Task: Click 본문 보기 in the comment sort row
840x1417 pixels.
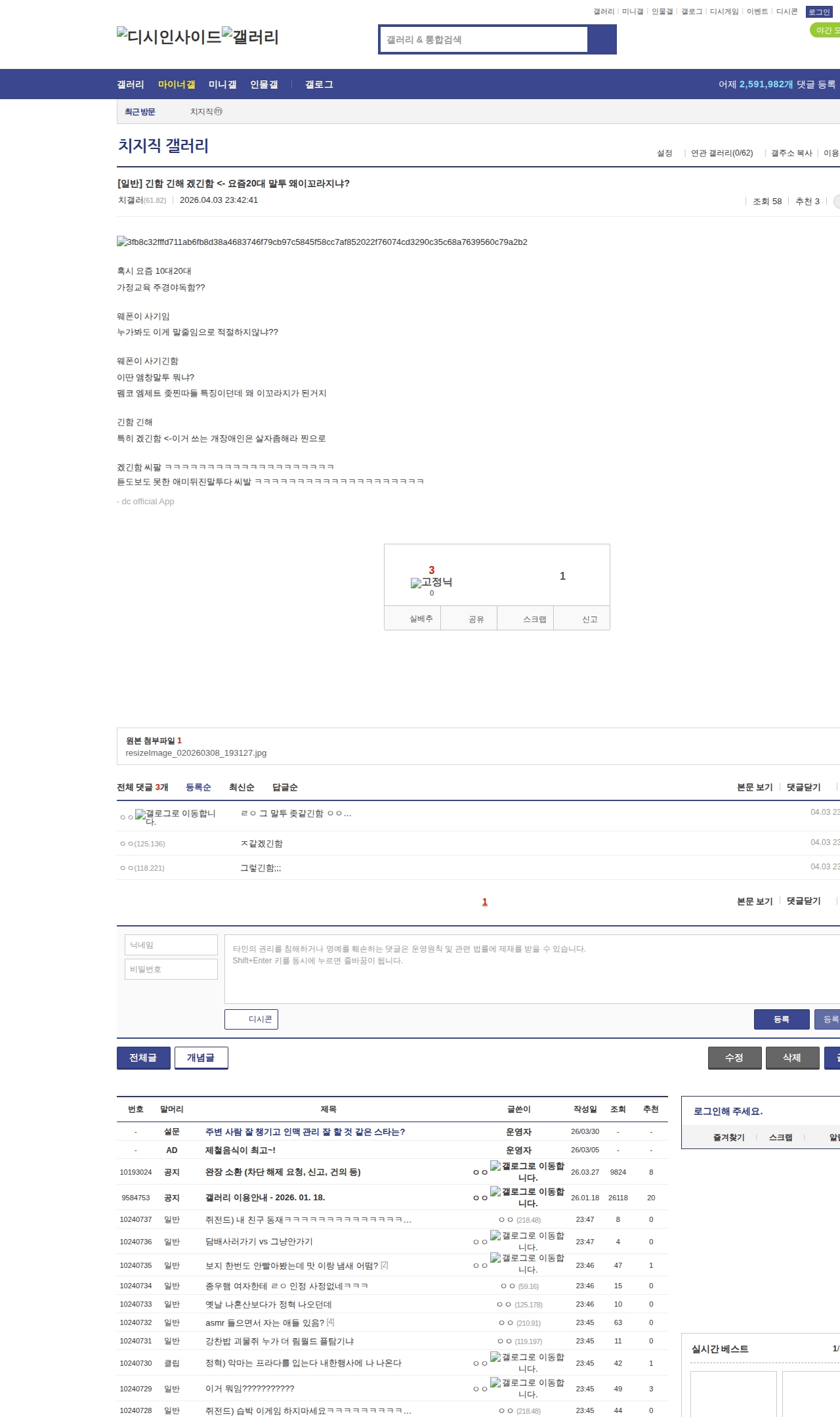Action: [x=755, y=787]
